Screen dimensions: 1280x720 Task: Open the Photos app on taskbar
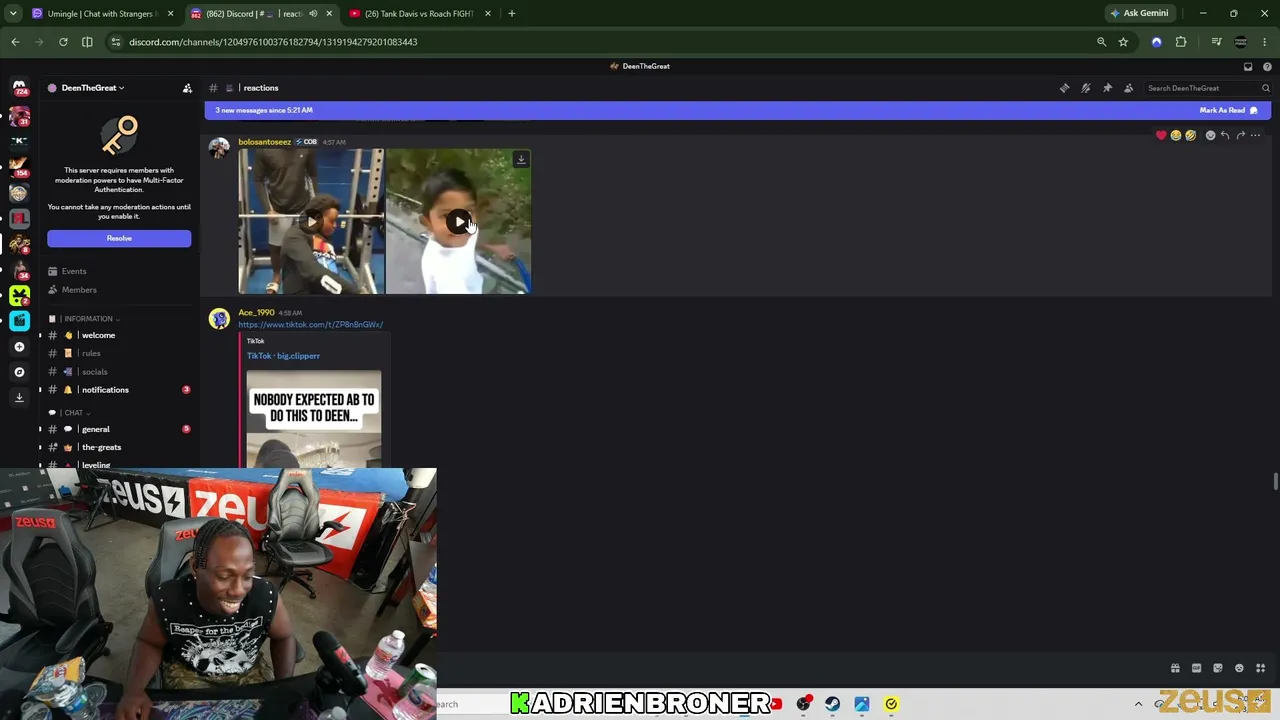[x=862, y=704]
